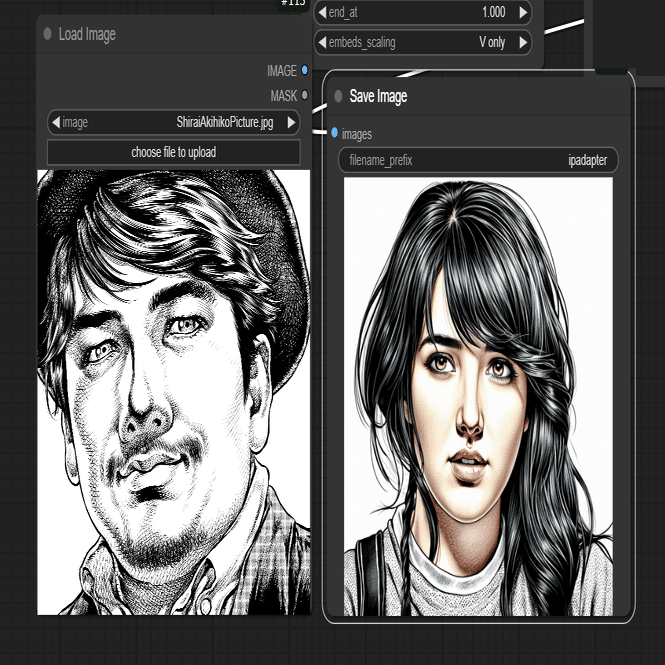Click the images input connector

334,133
